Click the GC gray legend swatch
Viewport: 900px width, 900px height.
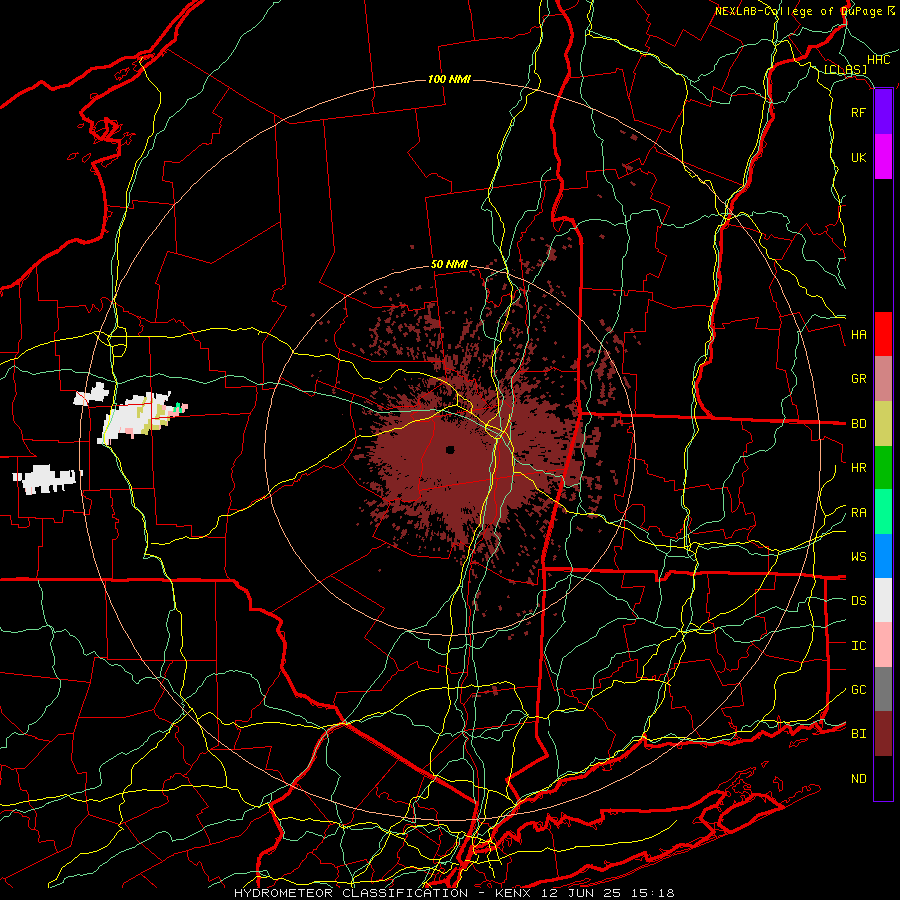[883, 689]
